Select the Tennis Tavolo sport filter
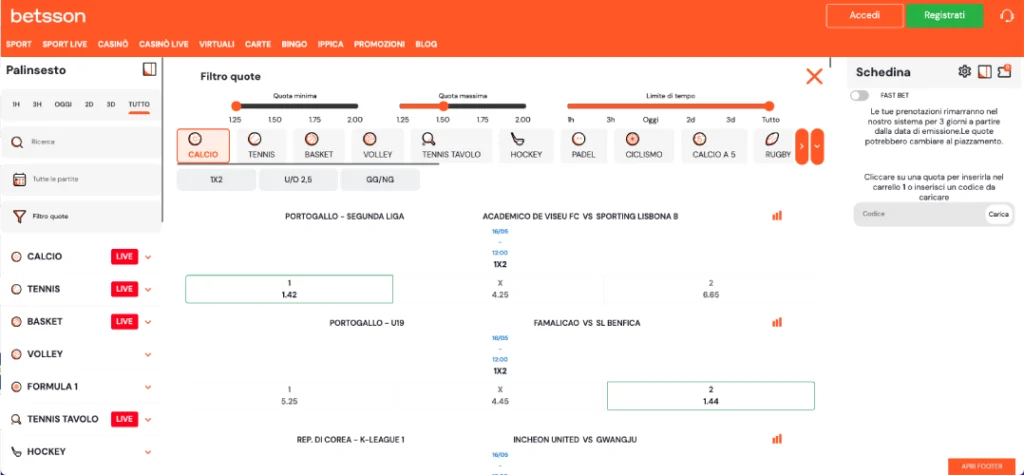Screen dimensions: 1024x475 451,146
